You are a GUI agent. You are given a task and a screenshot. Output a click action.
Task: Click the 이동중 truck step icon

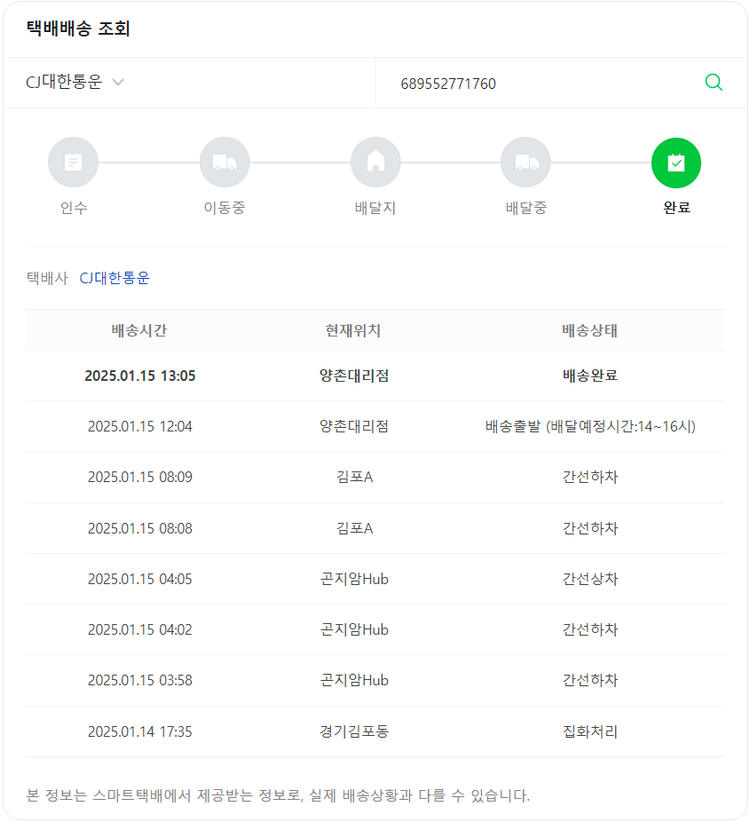tap(224, 163)
